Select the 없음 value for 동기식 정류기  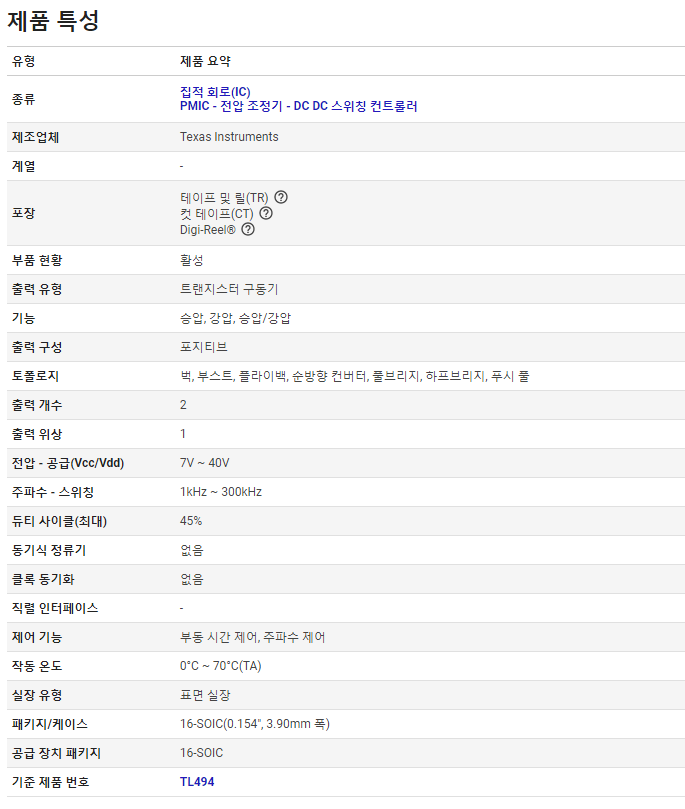[191, 550]
